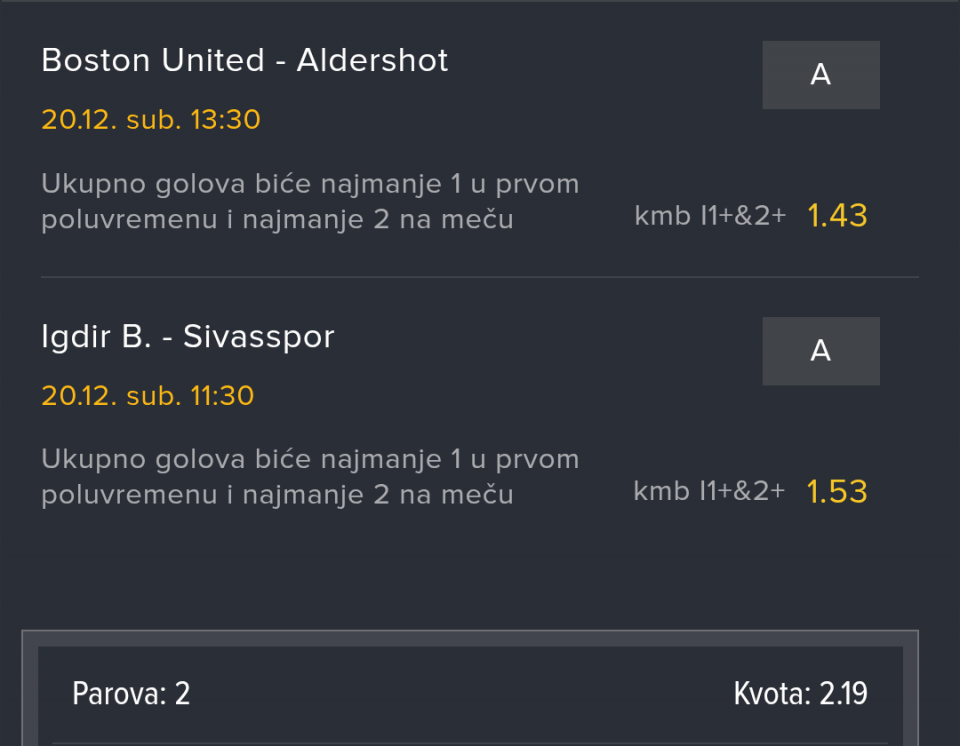Screen dimensions: 960x746
Task: Click the 1.53 odds value
Action: tap(837, 491)
